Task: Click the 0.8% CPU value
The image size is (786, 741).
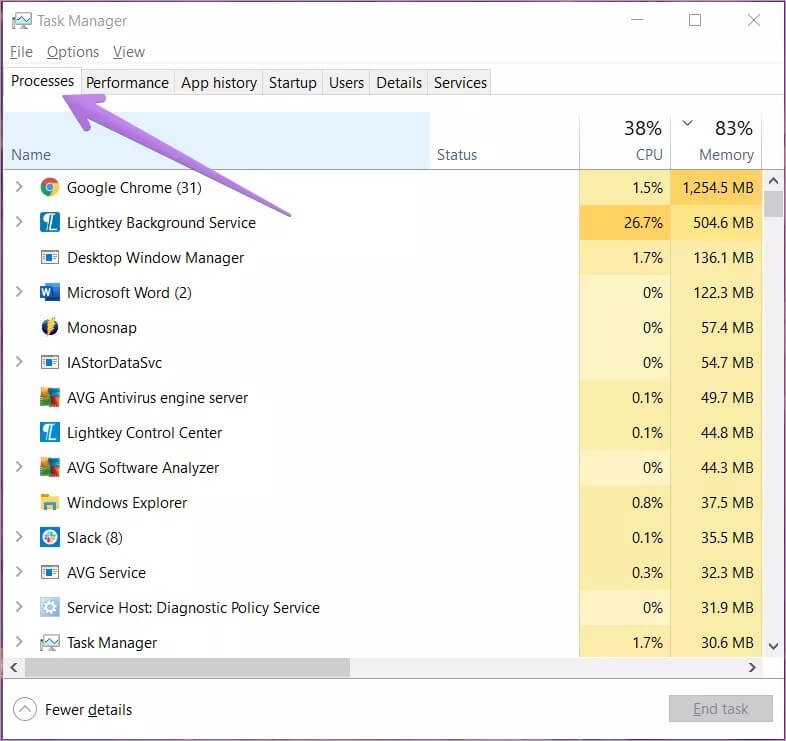Action: point(647,502)
